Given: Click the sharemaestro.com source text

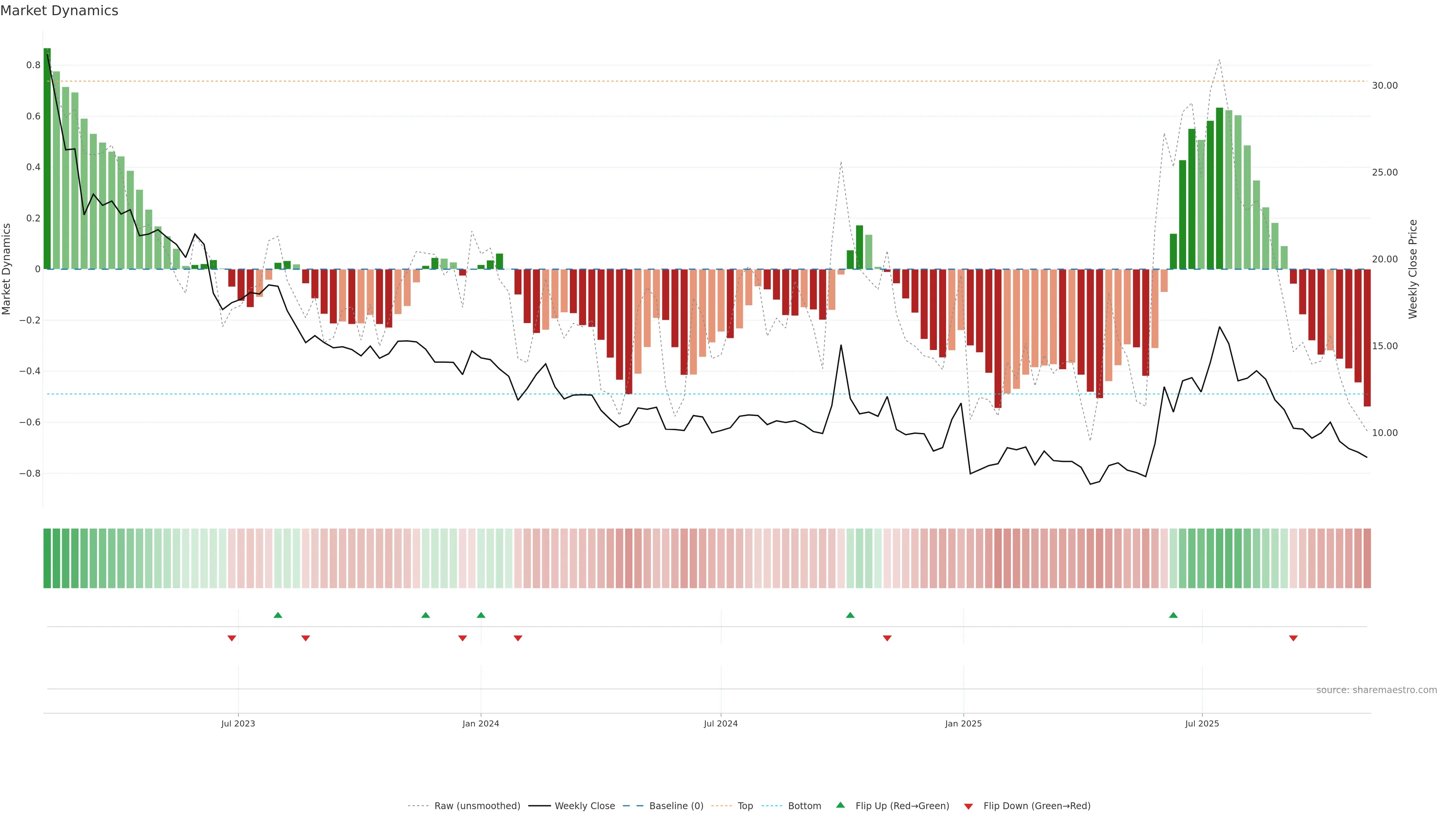Looking at the screenshot, I should pos(1376,690).
